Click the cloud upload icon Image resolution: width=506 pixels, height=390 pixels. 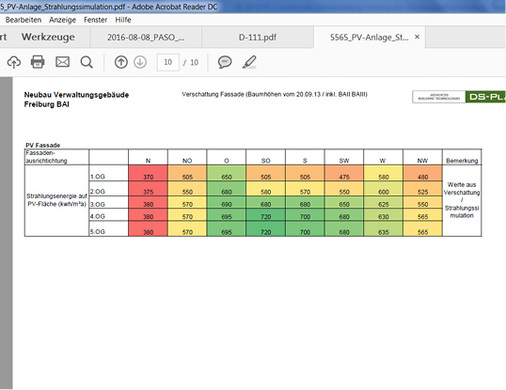14,62
